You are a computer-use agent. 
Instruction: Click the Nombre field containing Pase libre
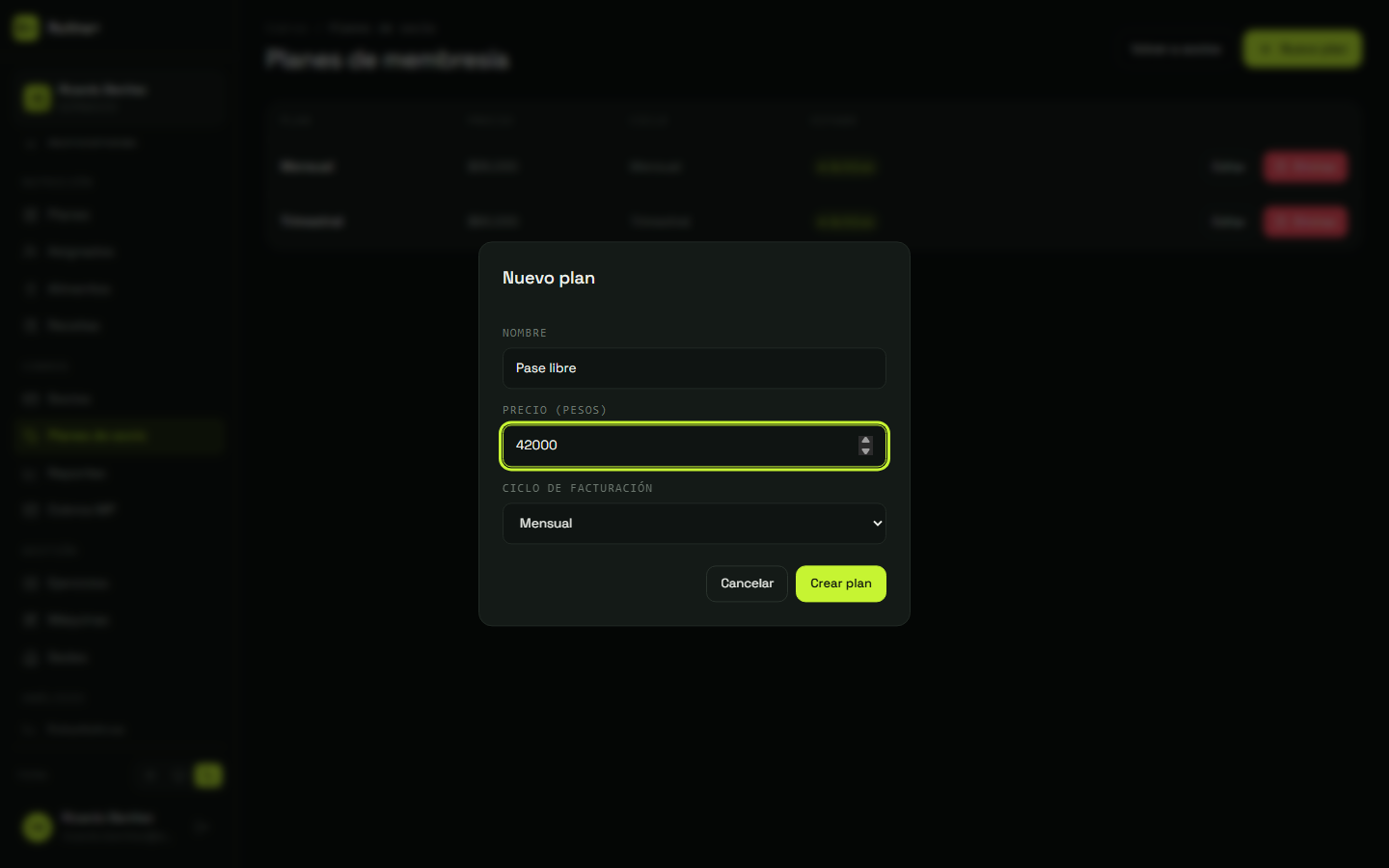(694, 368)
